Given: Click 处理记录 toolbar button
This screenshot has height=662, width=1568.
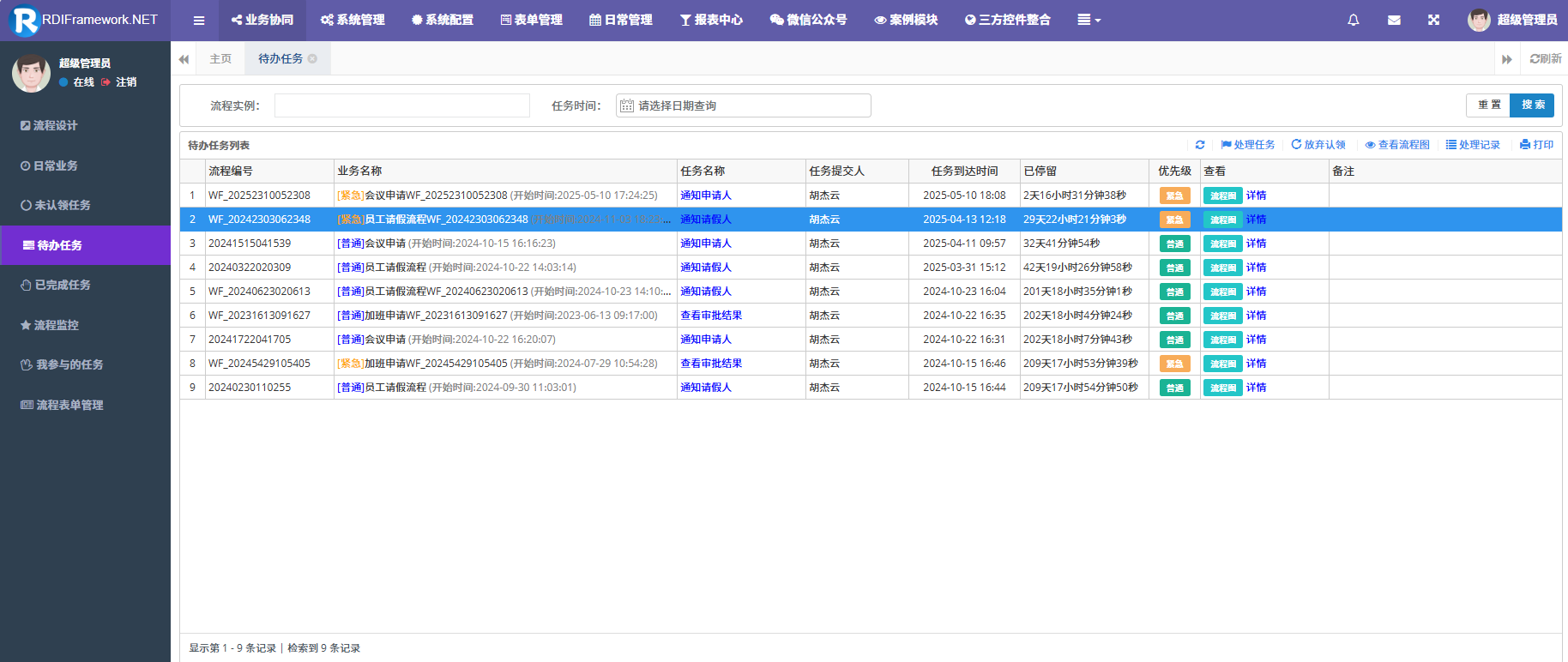Looking at the screenshot, I should [x=1473, y=145].
